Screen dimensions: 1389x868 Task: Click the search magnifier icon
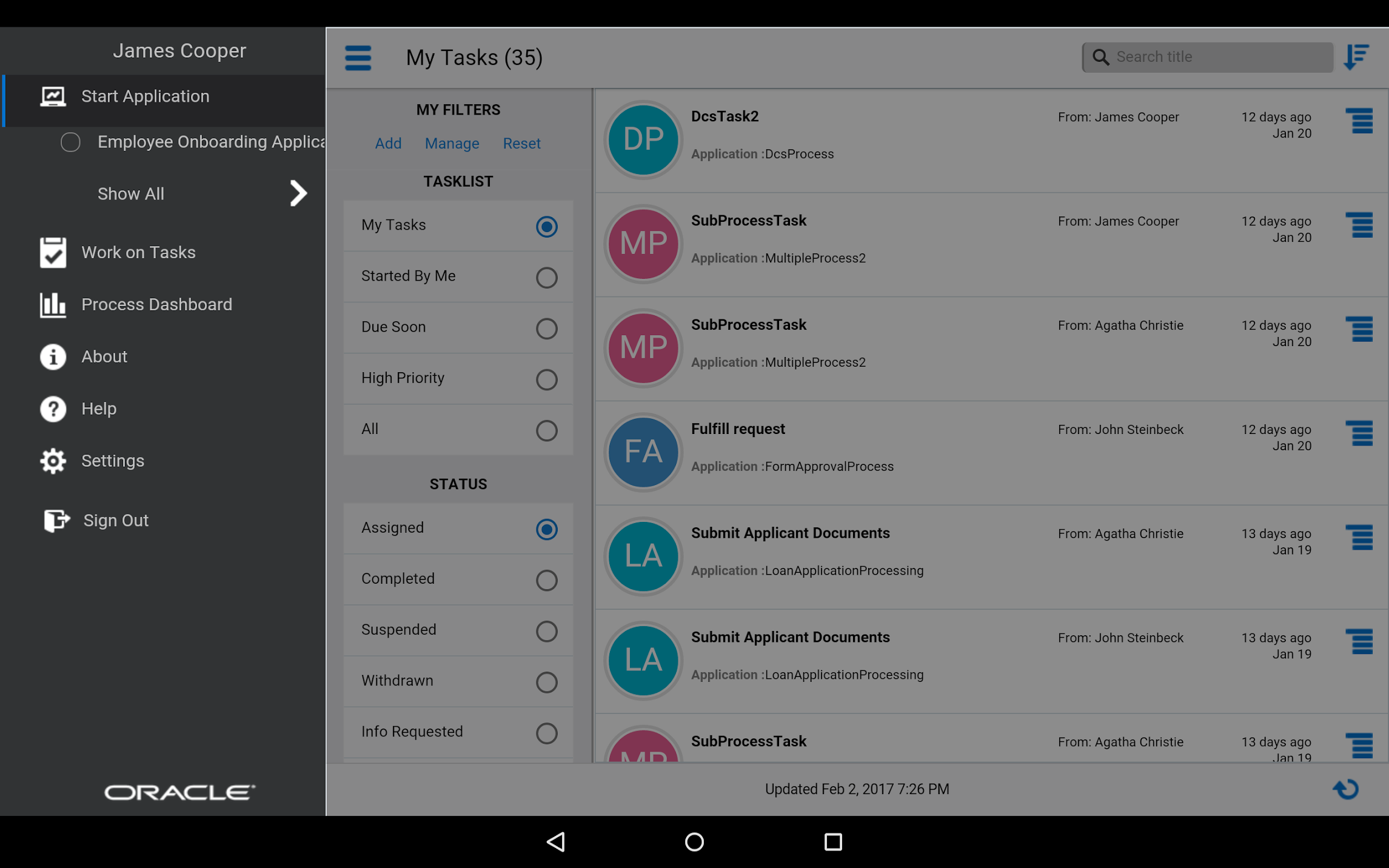[x=1100, y=57]
